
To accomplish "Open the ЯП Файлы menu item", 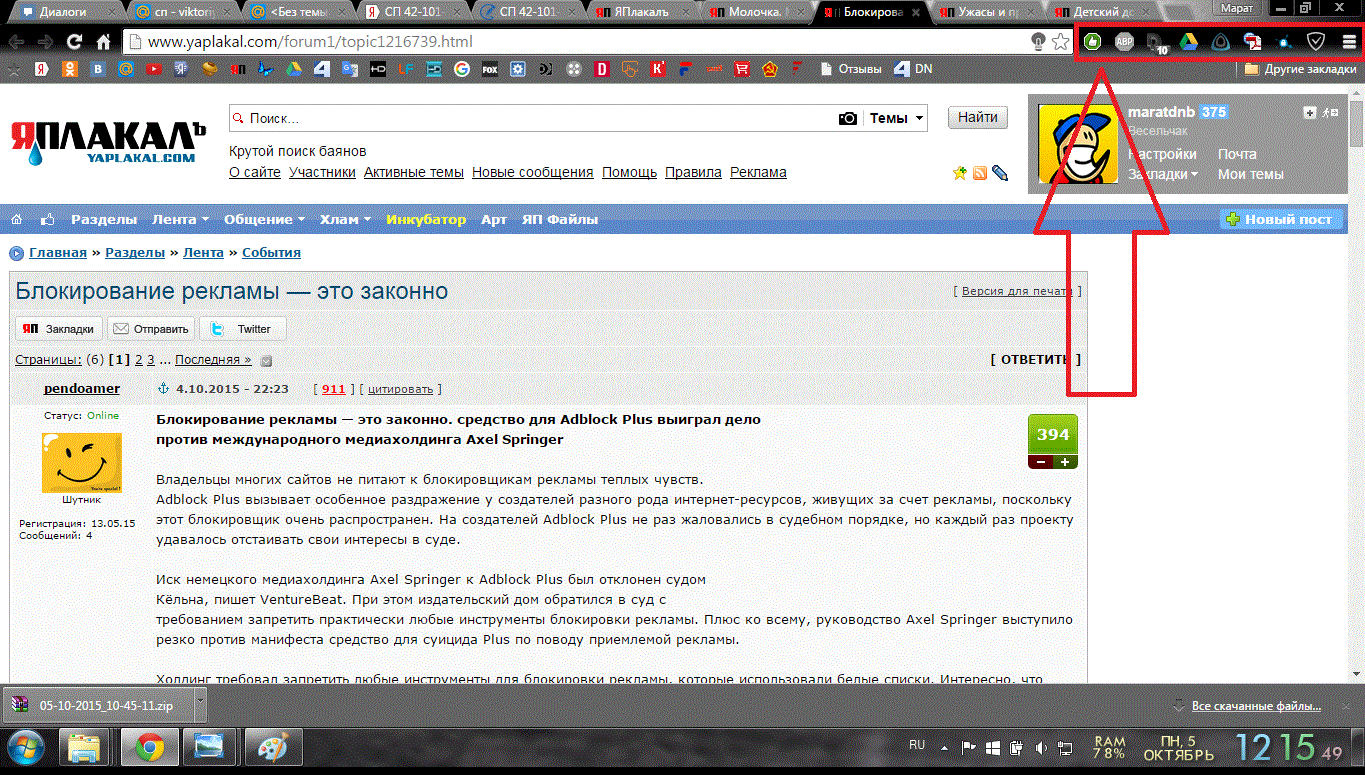I will 559,219.
